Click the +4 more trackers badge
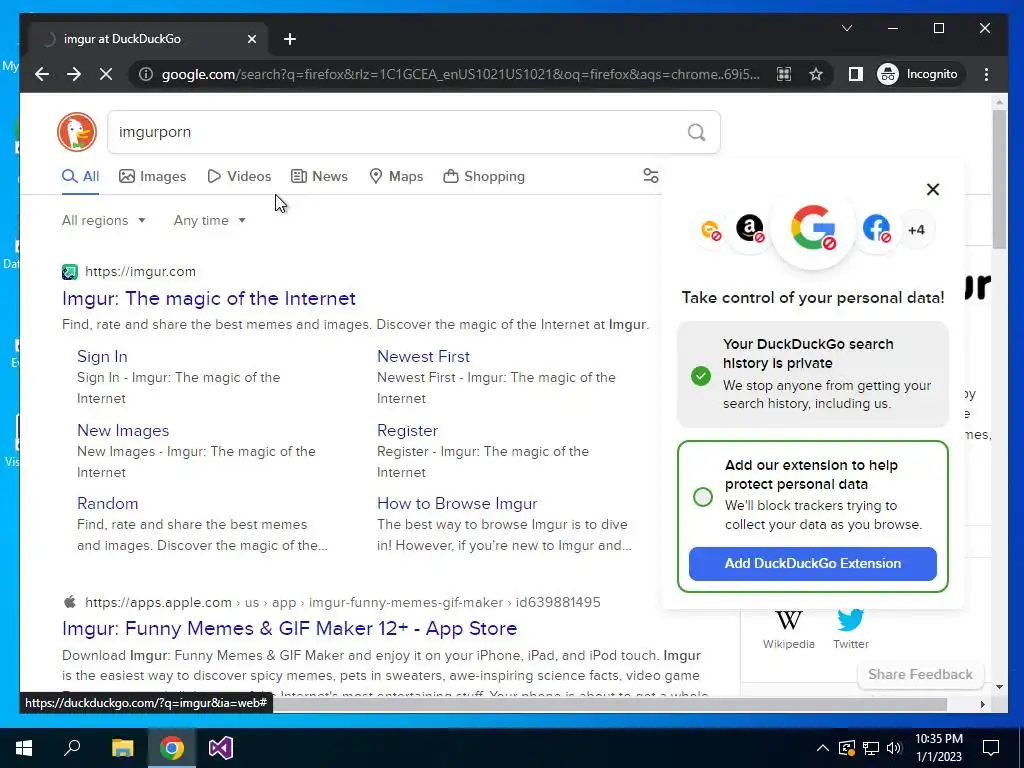1024x768 pixels. point(916,230)
